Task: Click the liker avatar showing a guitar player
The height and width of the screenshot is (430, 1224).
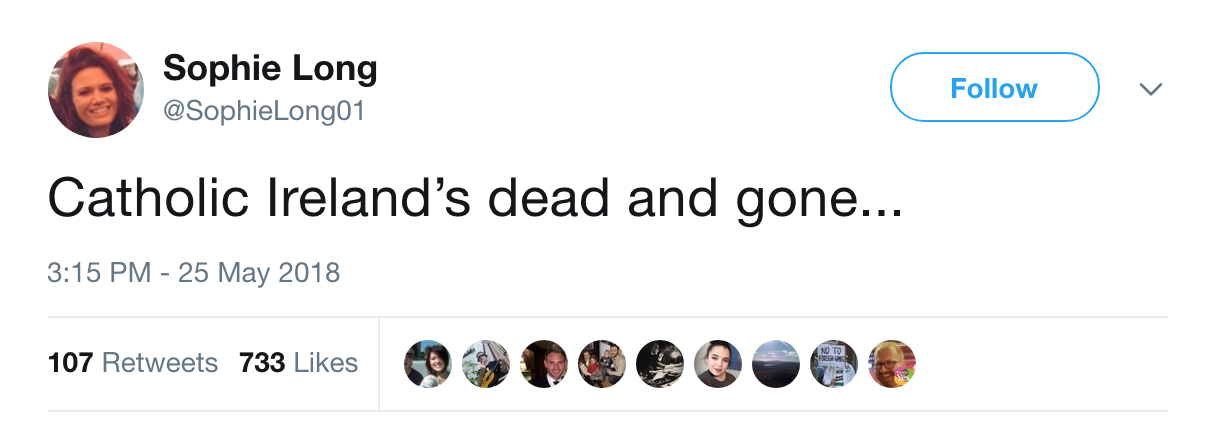Action: 486,364
